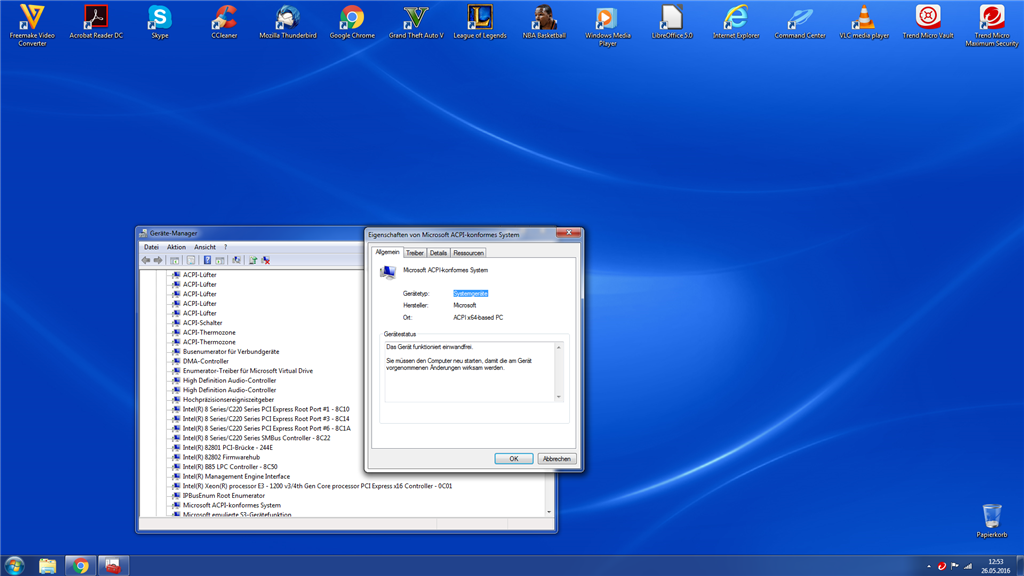
Task: Select Microsoft ACPI-konformes System in list
Action: pyautogui.click(x=231, y=505)
